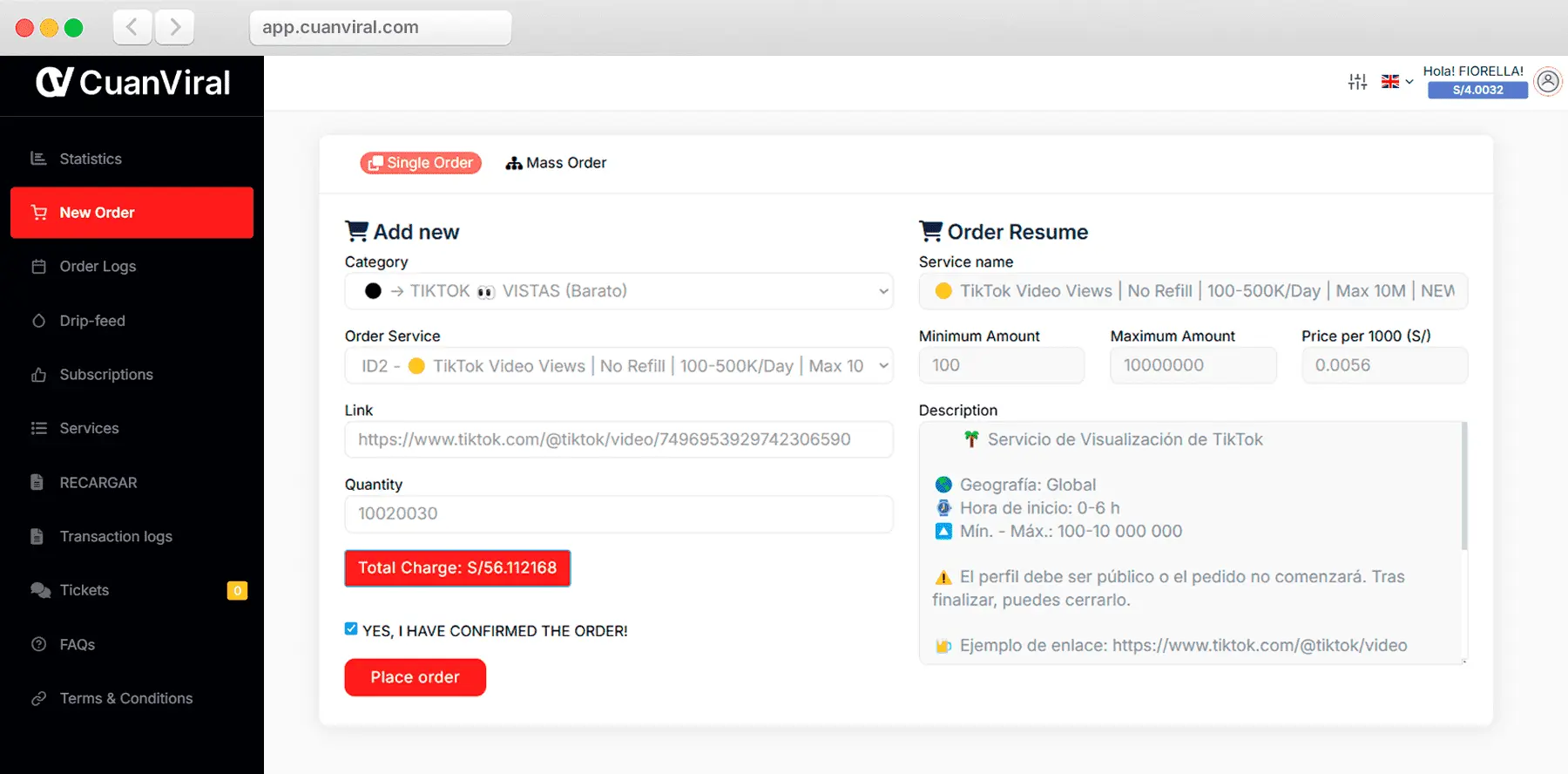Click the New Order cart icon
Viewport: 1568px width, 774px height.
coord(39,213)
